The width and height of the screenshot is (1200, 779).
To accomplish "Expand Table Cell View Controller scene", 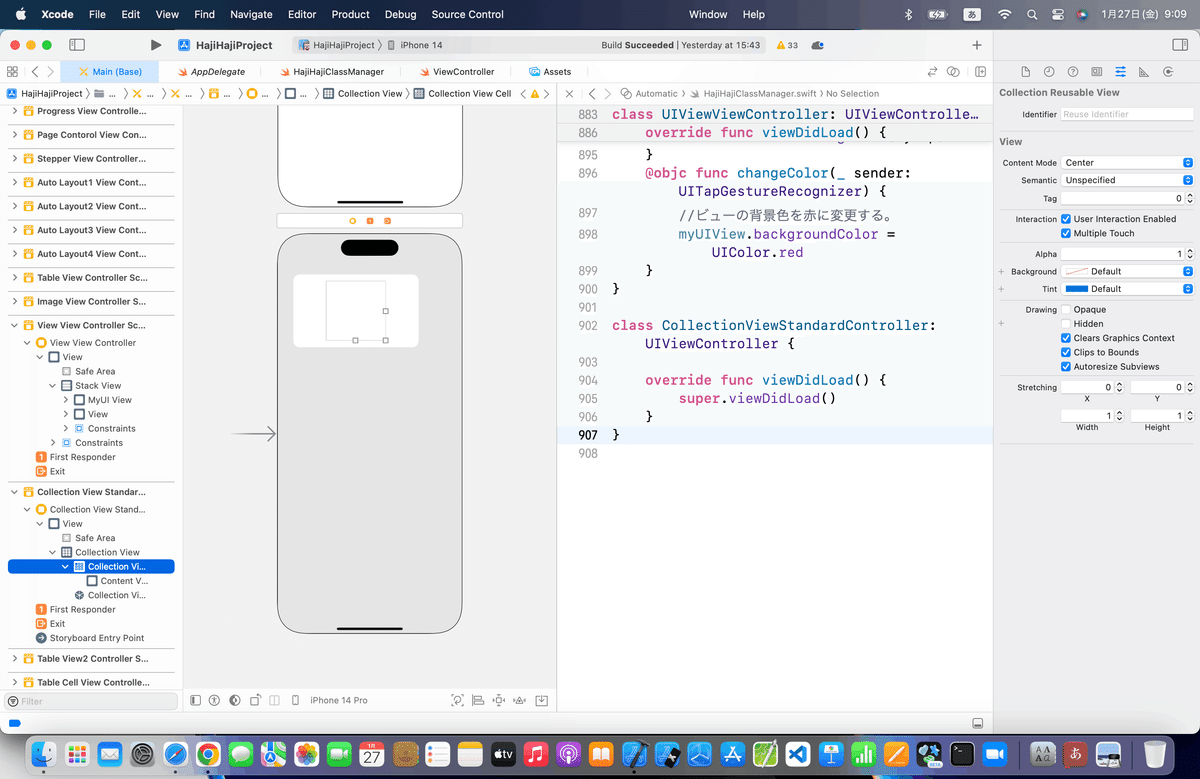I will tap(15, 682).
